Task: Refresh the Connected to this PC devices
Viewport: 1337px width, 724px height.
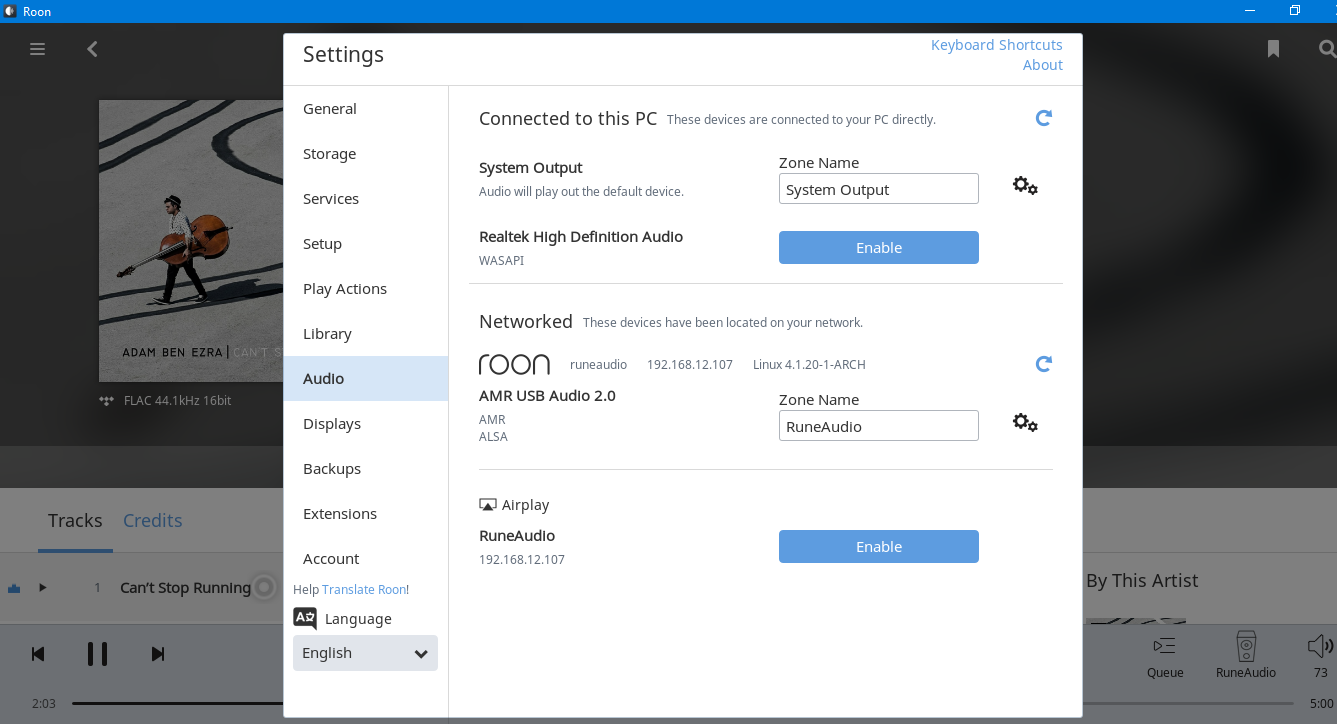Action: pos(1043,118)
